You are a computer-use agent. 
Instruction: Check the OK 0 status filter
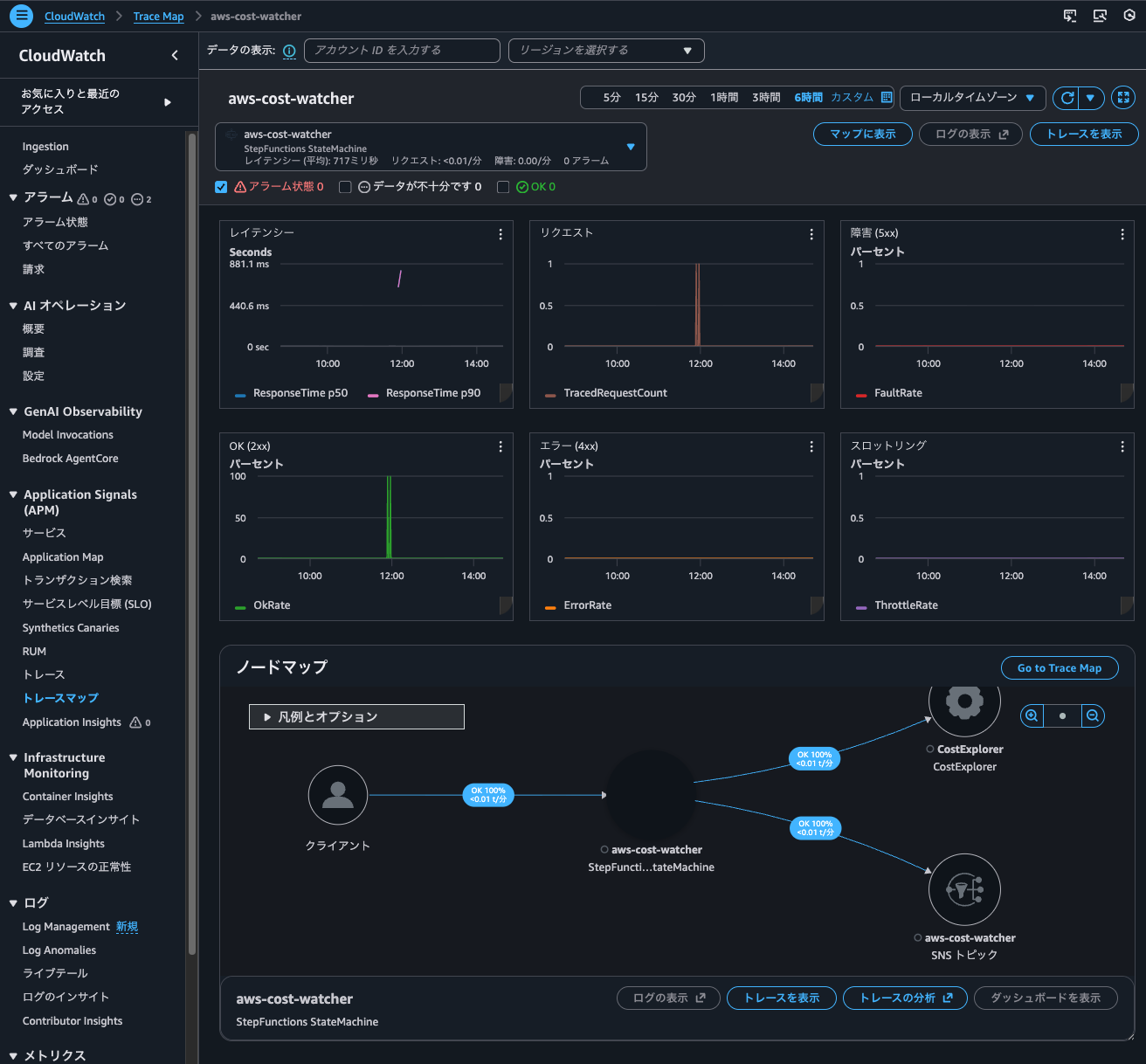(x=503, y=186)
